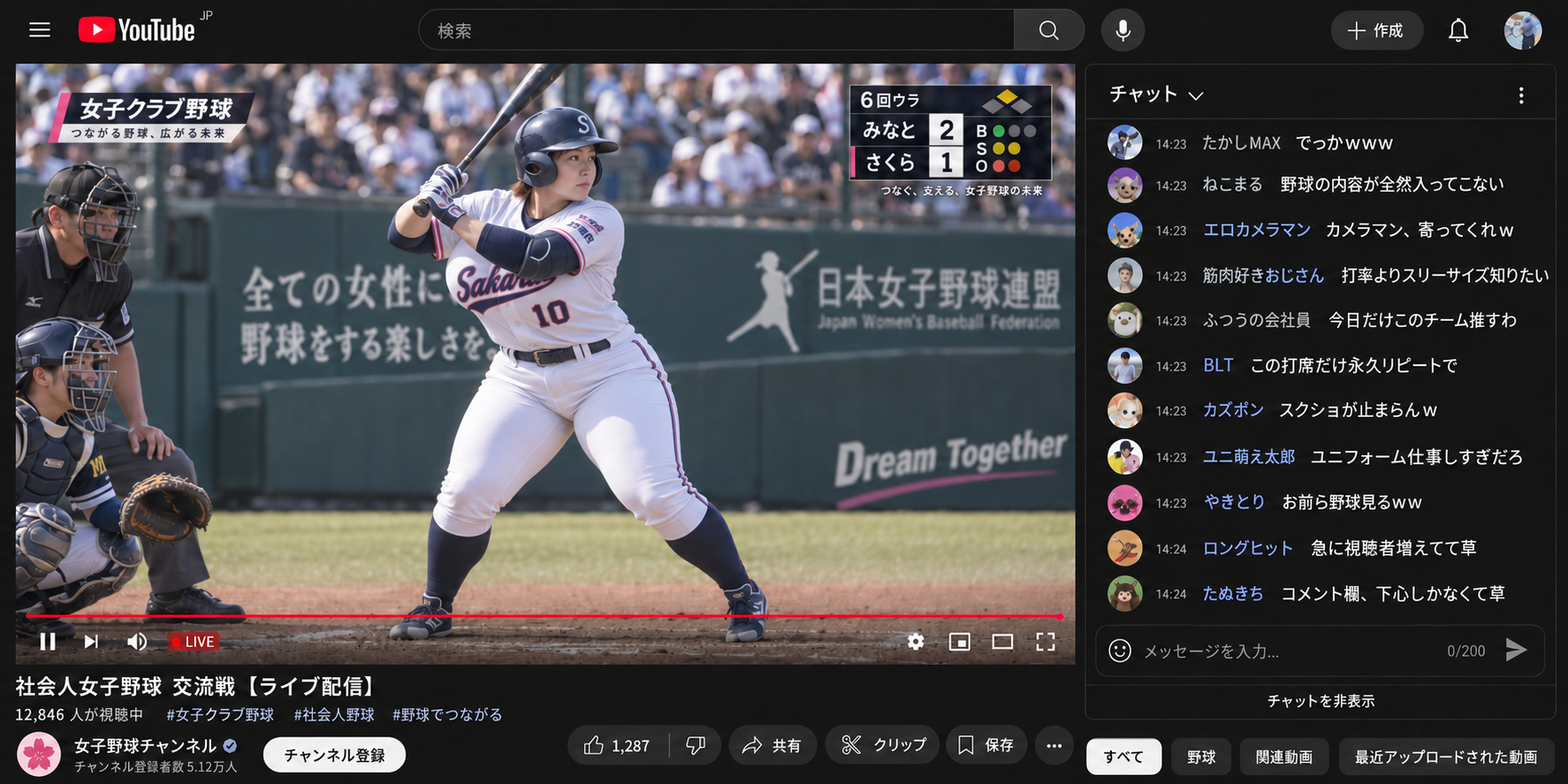The height and width of the screenshot is (784, 1568).
Task: Select the 関連動画 filter chip
Action: (x=1283, y=757)
